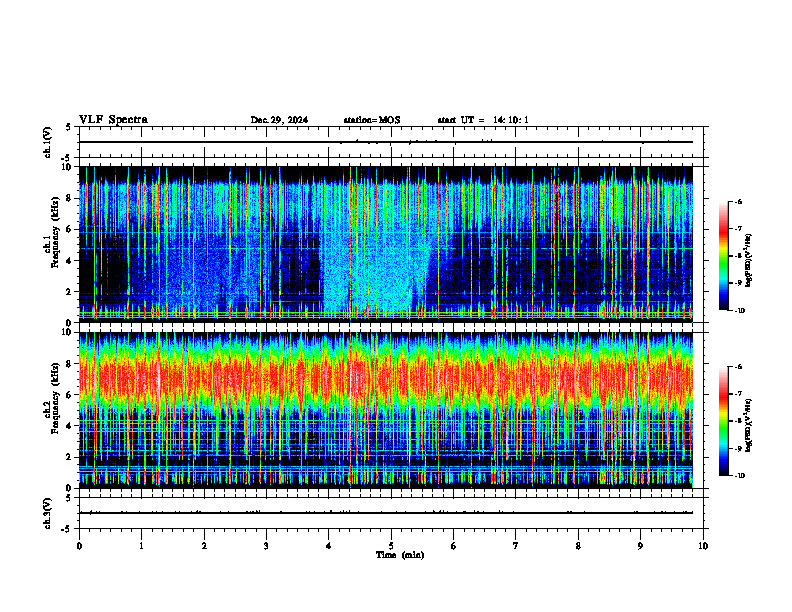This screenshot has width=792, height=612.
Task: Click the ch.1 color bar log(PSD) label
Action: 749,260
